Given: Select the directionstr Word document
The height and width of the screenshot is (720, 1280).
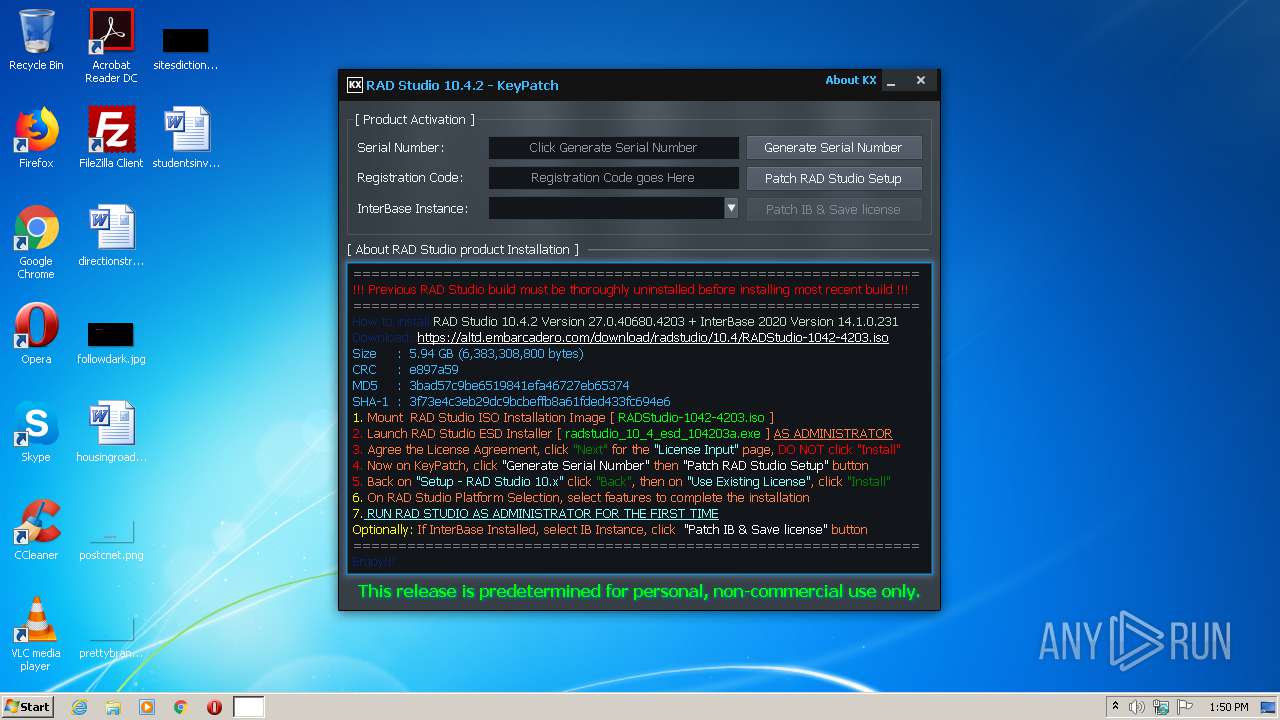Looking at the screenshot, I should pos(111,236).
